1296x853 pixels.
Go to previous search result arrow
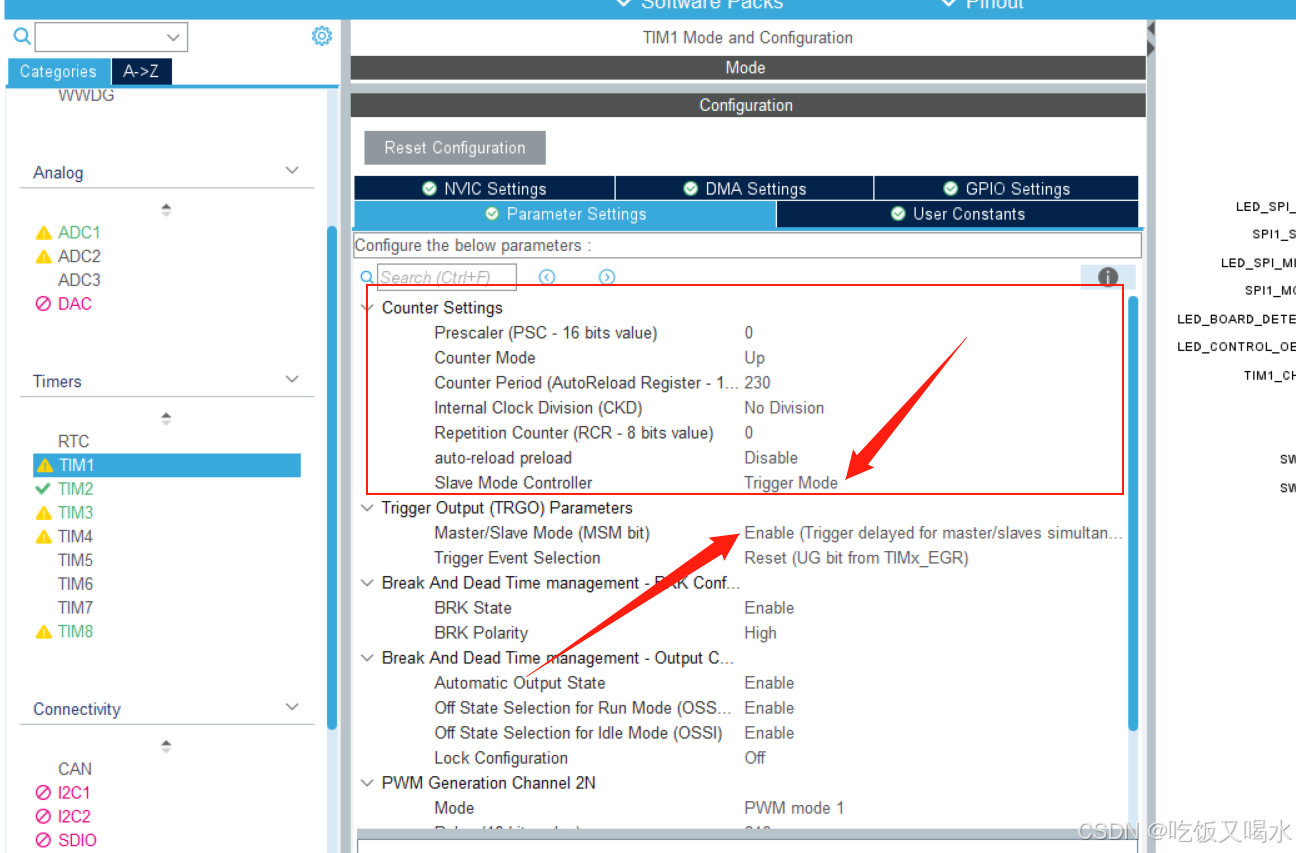pyautogui.click(x=547, y=277)
